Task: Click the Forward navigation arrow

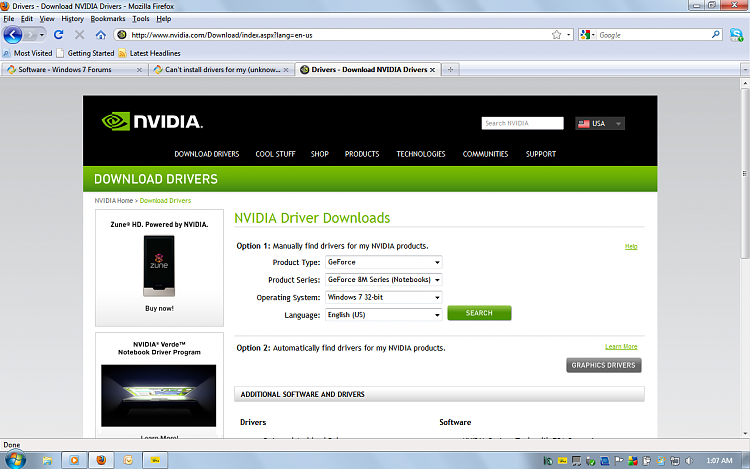Action: (x=30, y=35)
